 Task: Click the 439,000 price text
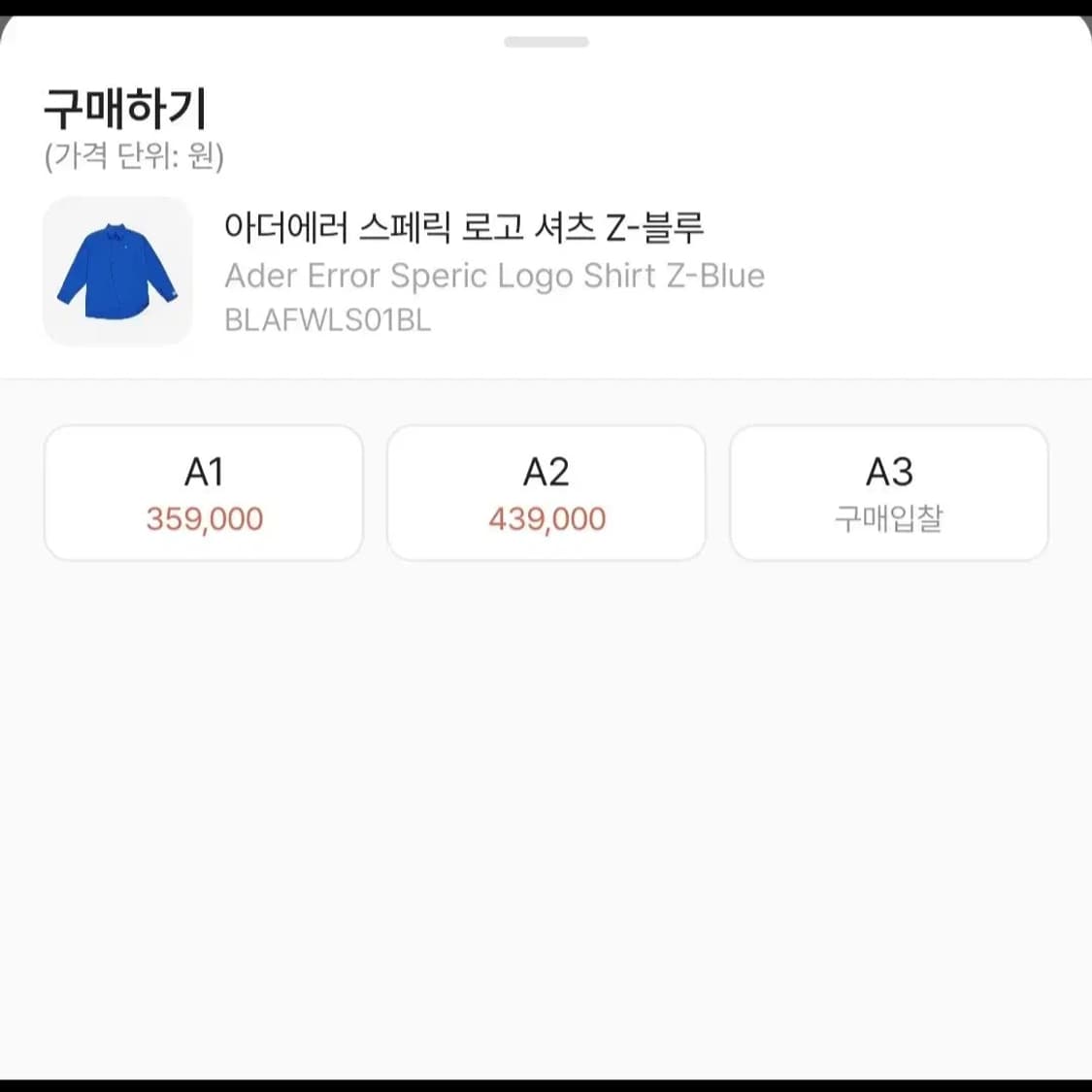546,518
